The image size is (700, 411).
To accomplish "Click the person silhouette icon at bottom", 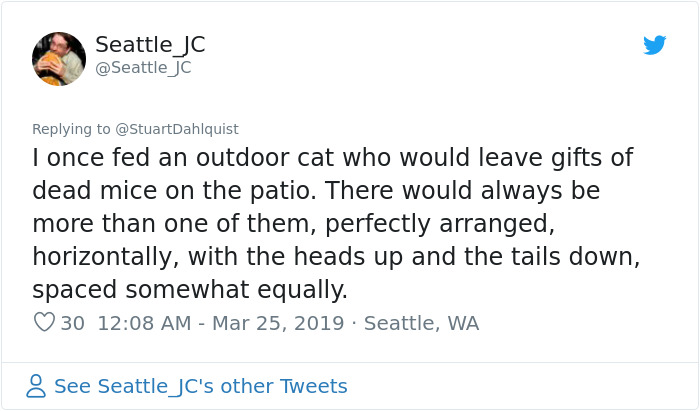I will (x=36, y=386).
